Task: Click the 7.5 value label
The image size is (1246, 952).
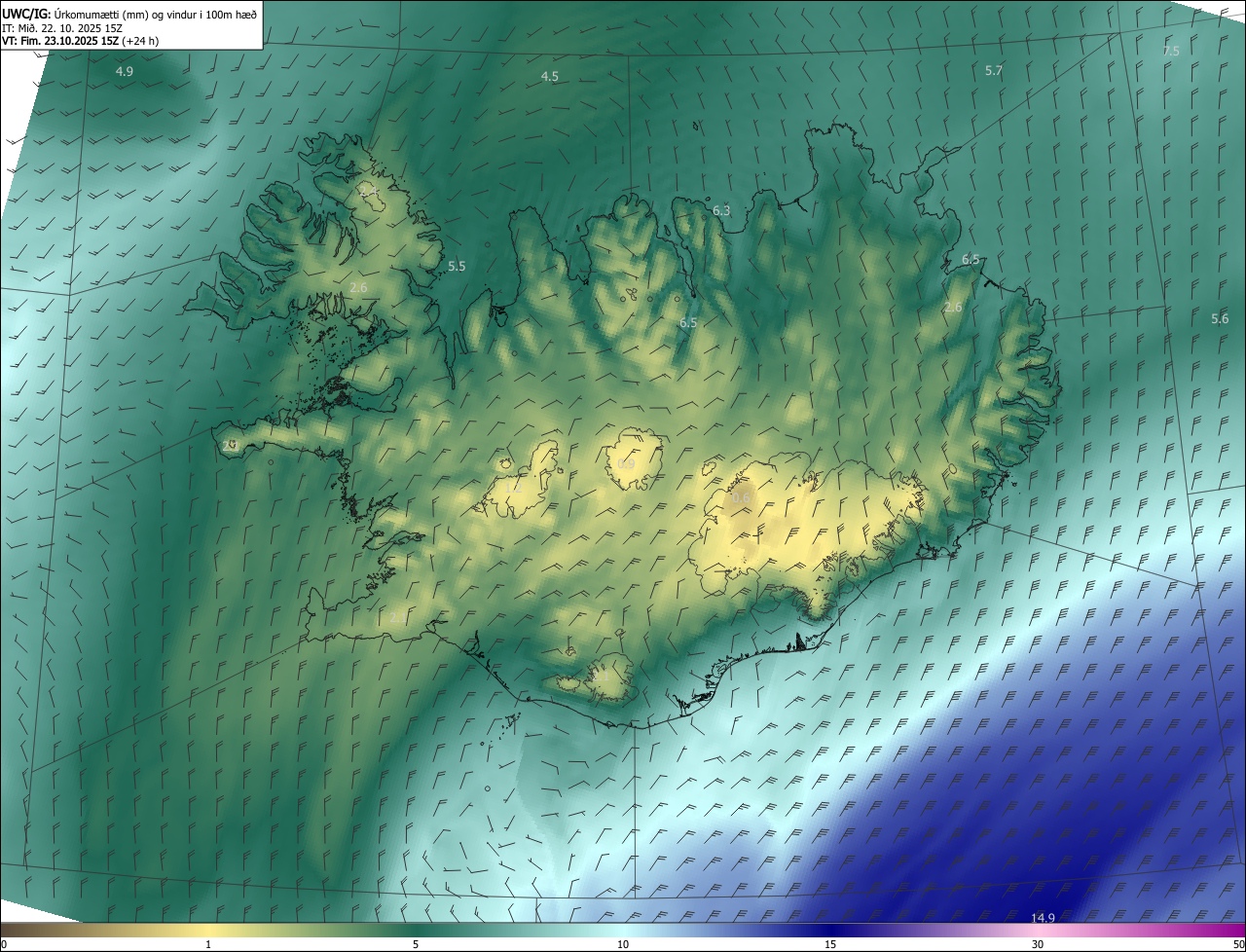Action: click(x=1171, y=51)
